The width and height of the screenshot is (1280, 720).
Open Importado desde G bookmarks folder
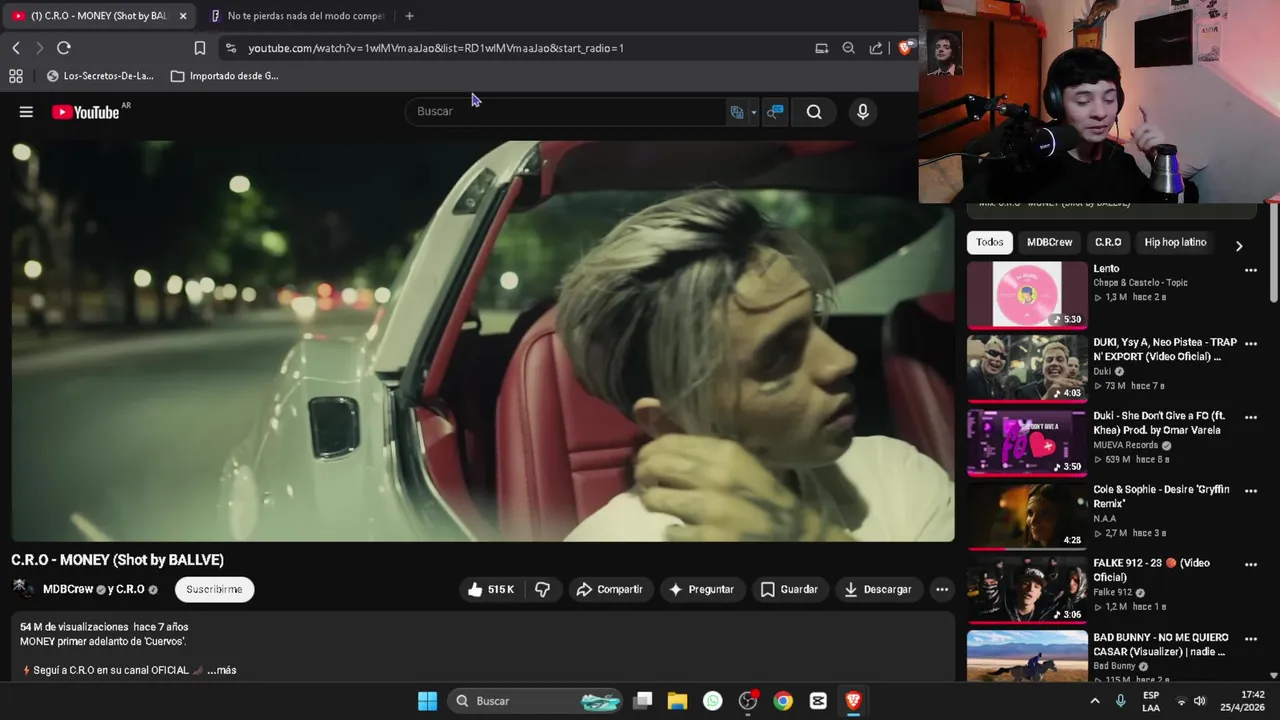[225, 76]
